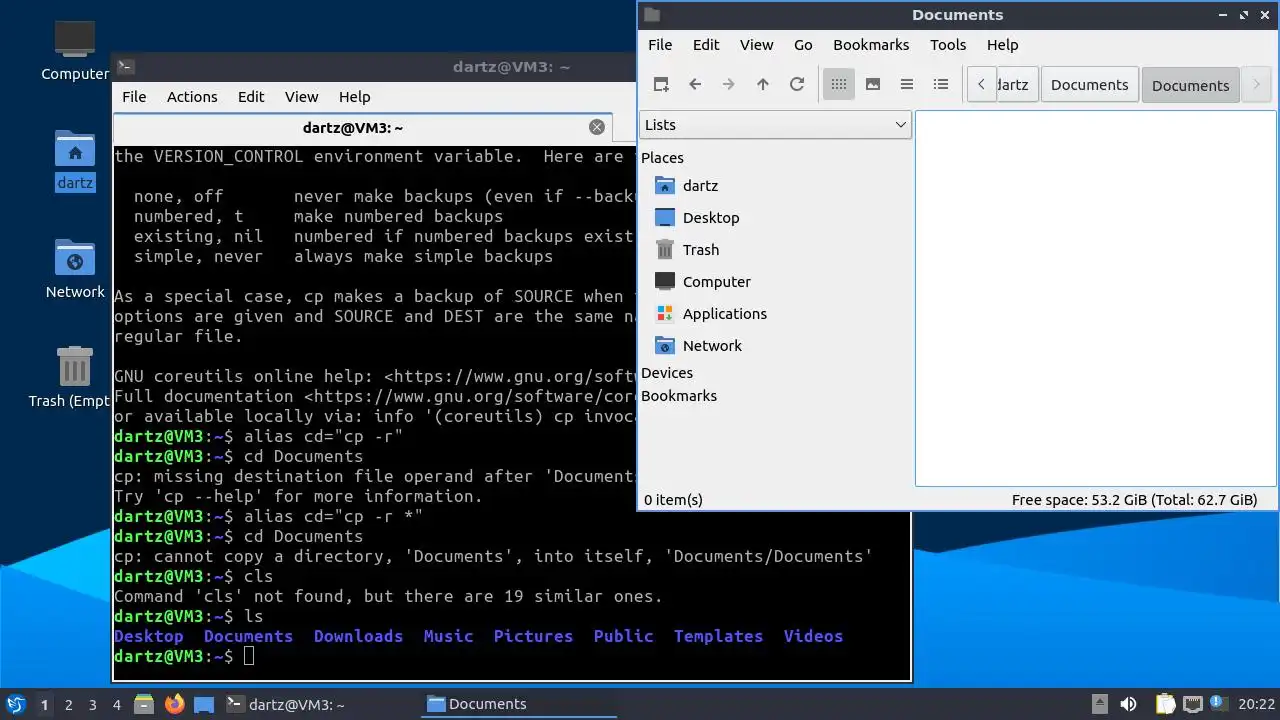
Task: Click Devices section header in sidebar
Action: tap(667, 373)
